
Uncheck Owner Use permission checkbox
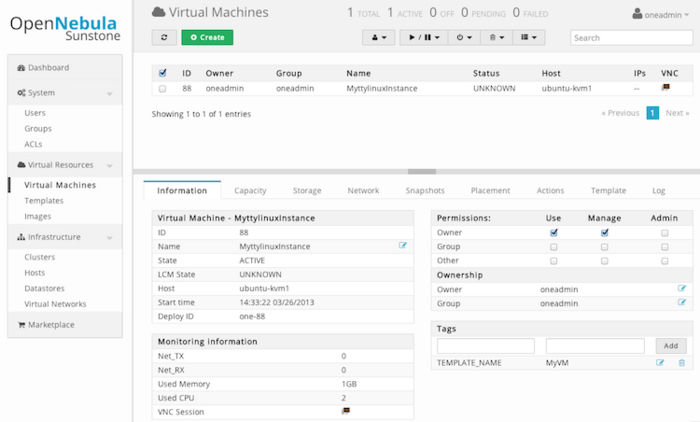(x=554, y=232)
